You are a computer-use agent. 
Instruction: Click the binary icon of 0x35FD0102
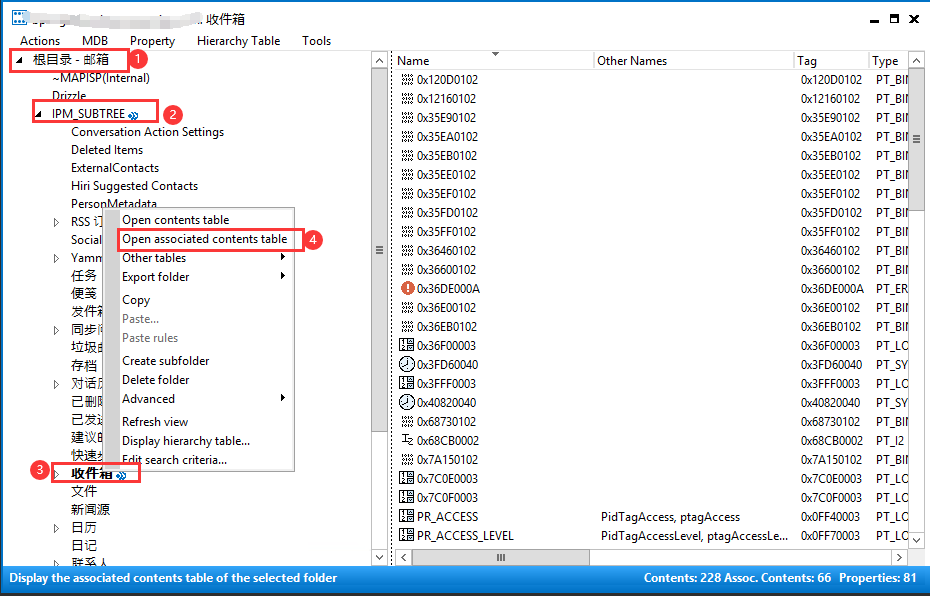407,212
